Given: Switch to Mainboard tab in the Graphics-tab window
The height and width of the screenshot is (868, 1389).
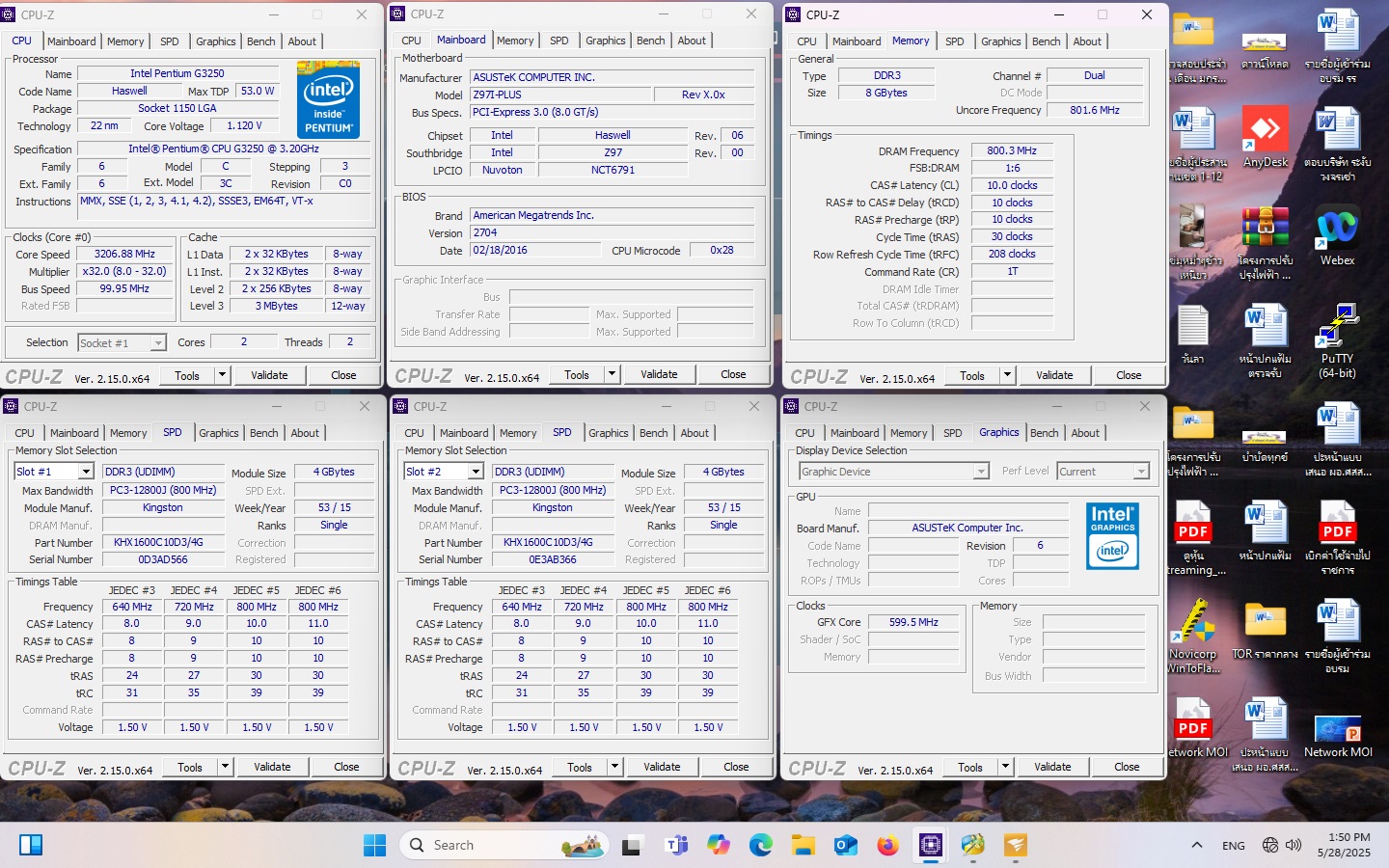Looking at the screenshot, I should tap(855, 433).
